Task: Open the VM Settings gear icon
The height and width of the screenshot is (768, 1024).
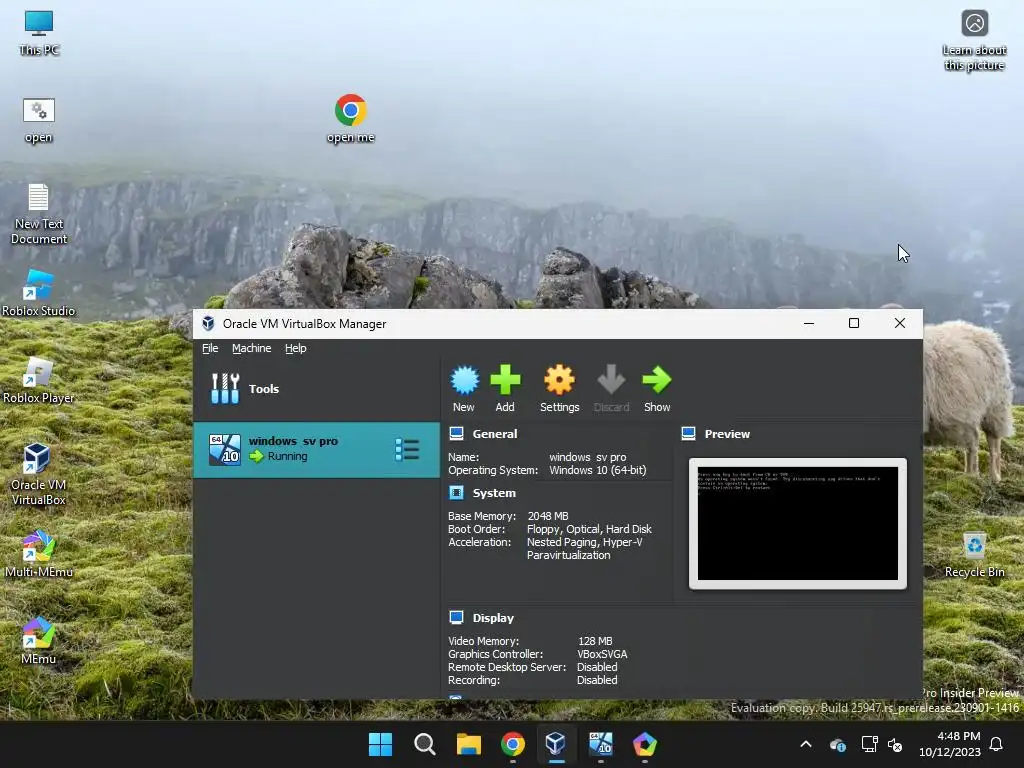Action: pos(559,380)
